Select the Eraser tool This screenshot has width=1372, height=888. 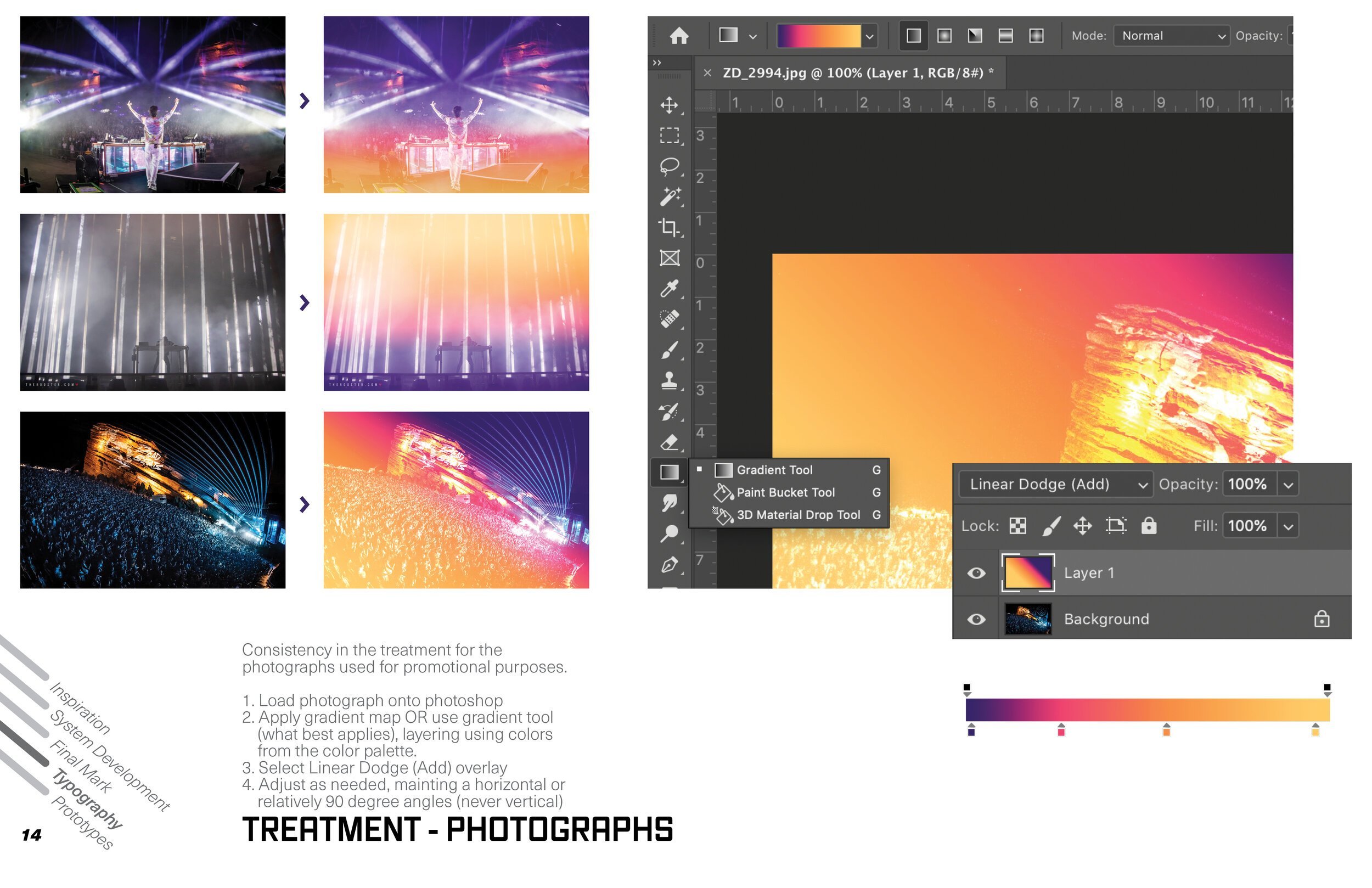tap(668, 442)
